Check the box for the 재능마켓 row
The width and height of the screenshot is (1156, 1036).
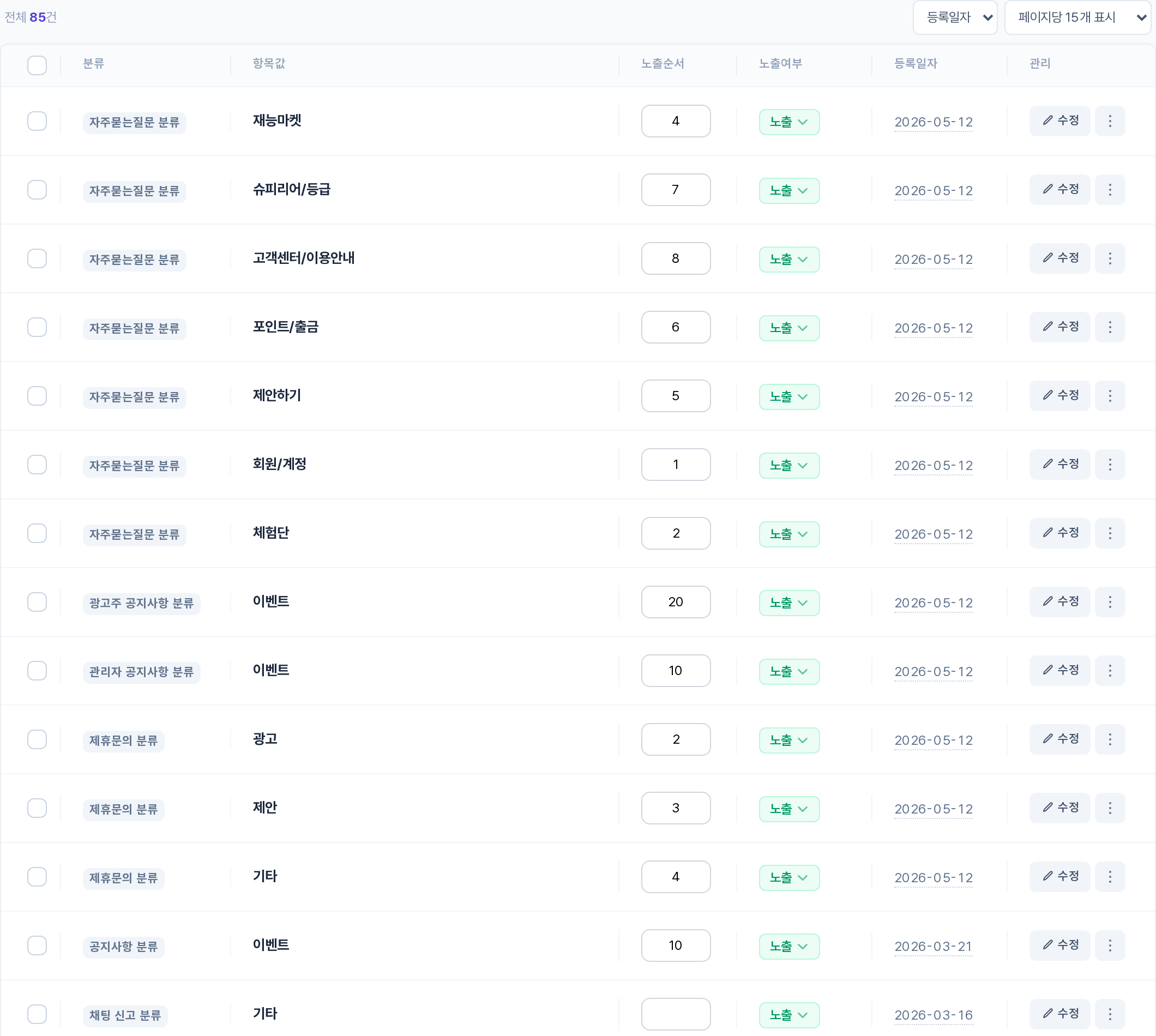(37, 121)
